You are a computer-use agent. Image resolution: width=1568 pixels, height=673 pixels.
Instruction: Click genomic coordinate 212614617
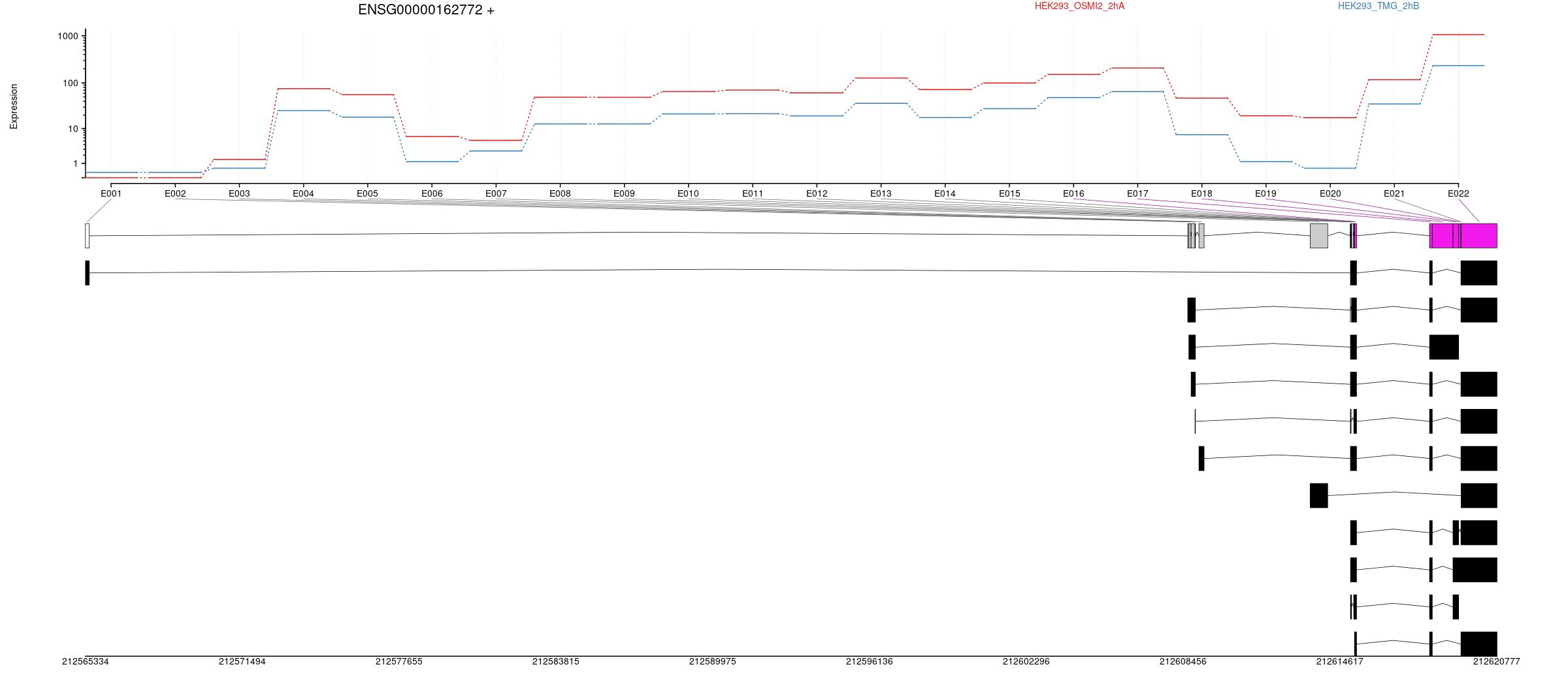point(1340,662)
